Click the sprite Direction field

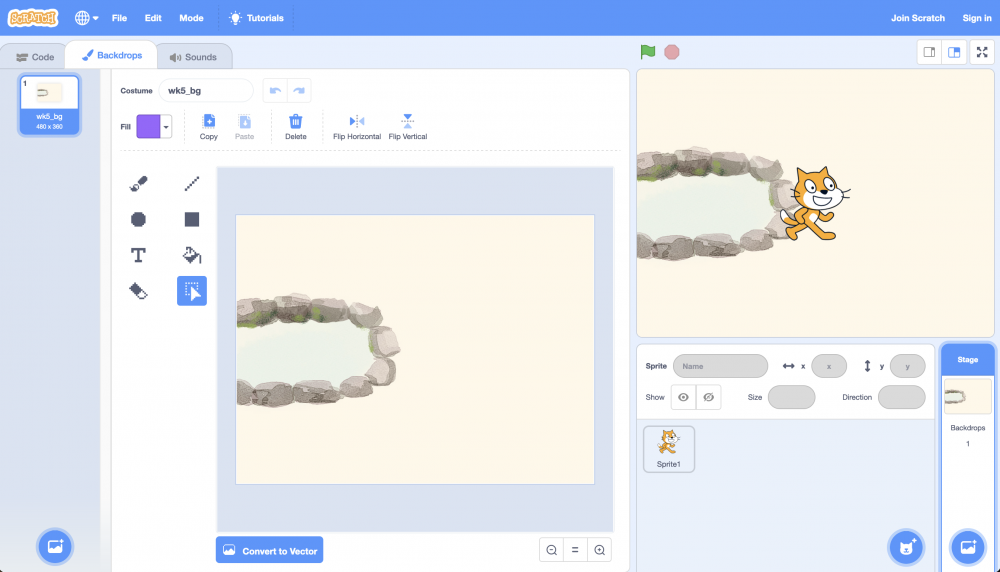coord(901,397)
